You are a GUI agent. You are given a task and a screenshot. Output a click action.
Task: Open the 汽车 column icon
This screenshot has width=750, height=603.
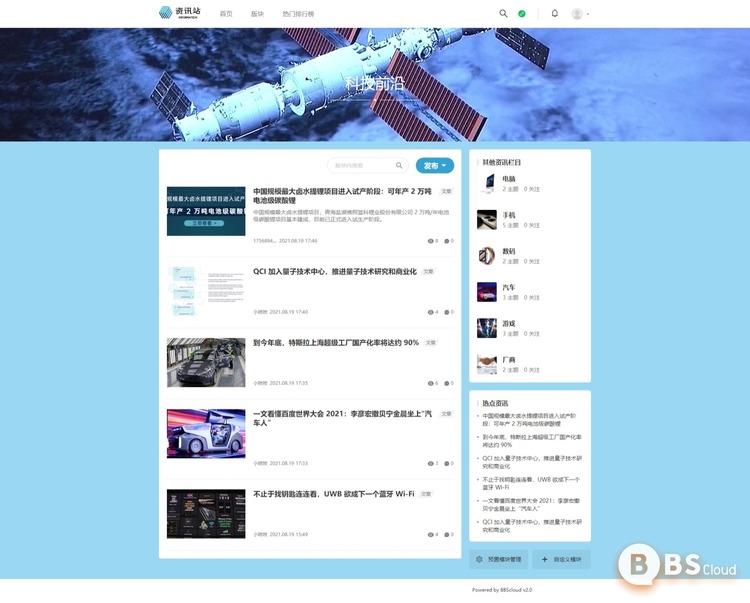(x=487, y=292)
